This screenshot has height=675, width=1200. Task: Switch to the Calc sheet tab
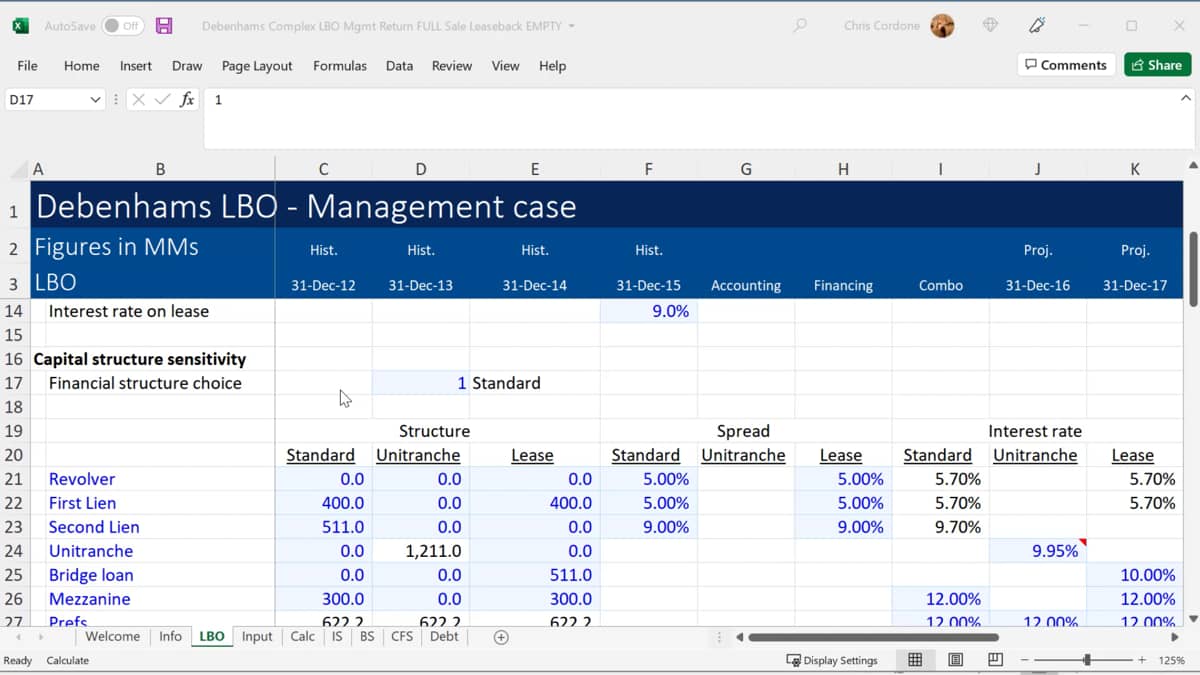303,636
